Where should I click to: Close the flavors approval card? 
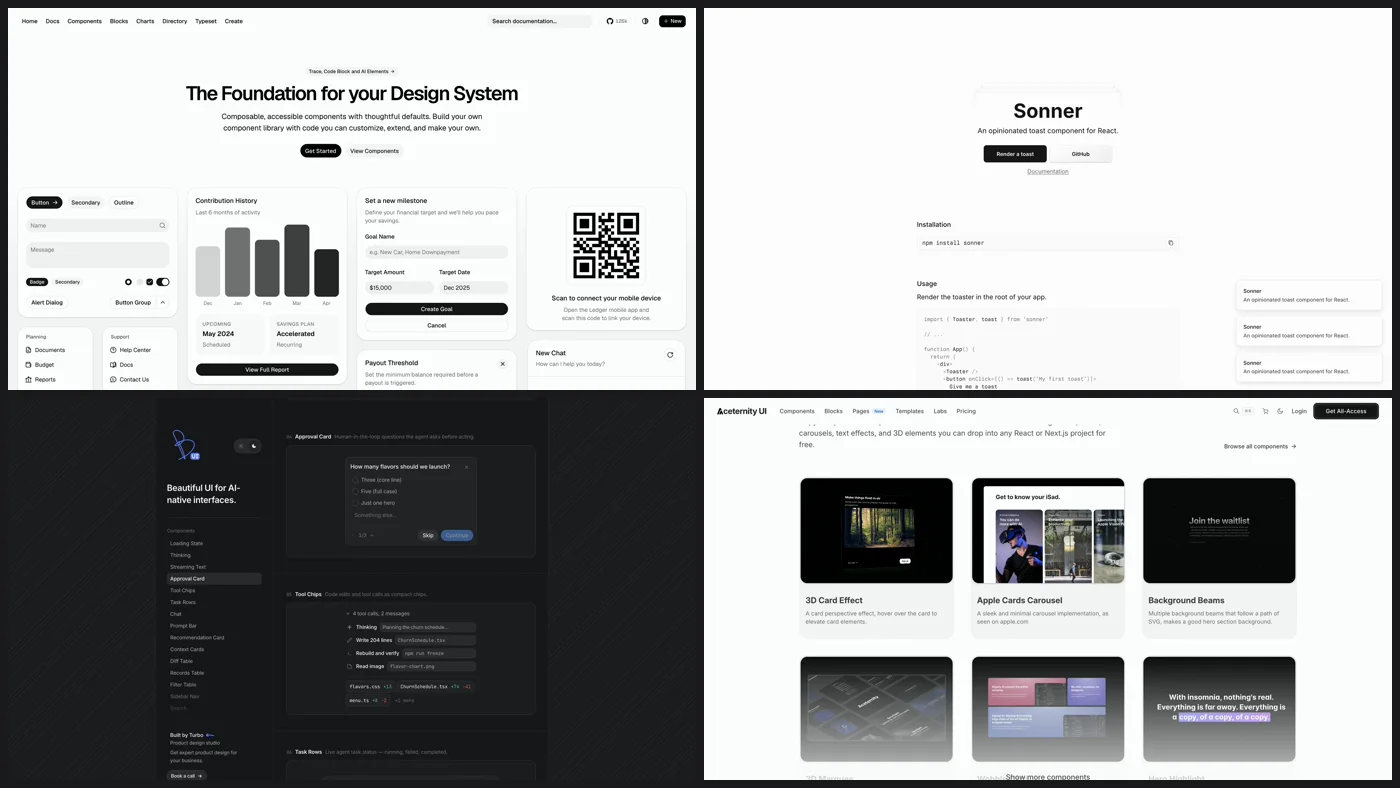466,467
